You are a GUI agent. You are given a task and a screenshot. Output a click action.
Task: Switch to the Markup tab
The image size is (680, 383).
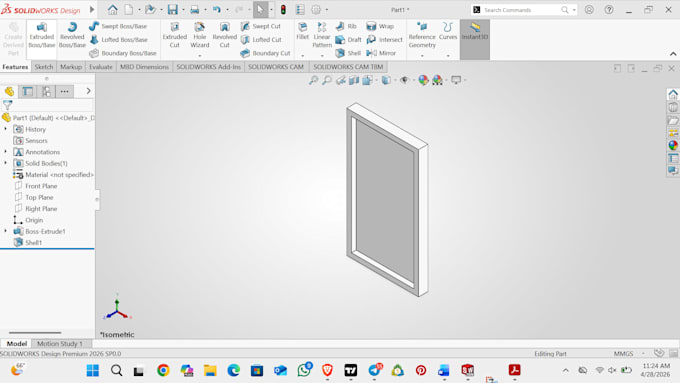[x=71, y=67]
